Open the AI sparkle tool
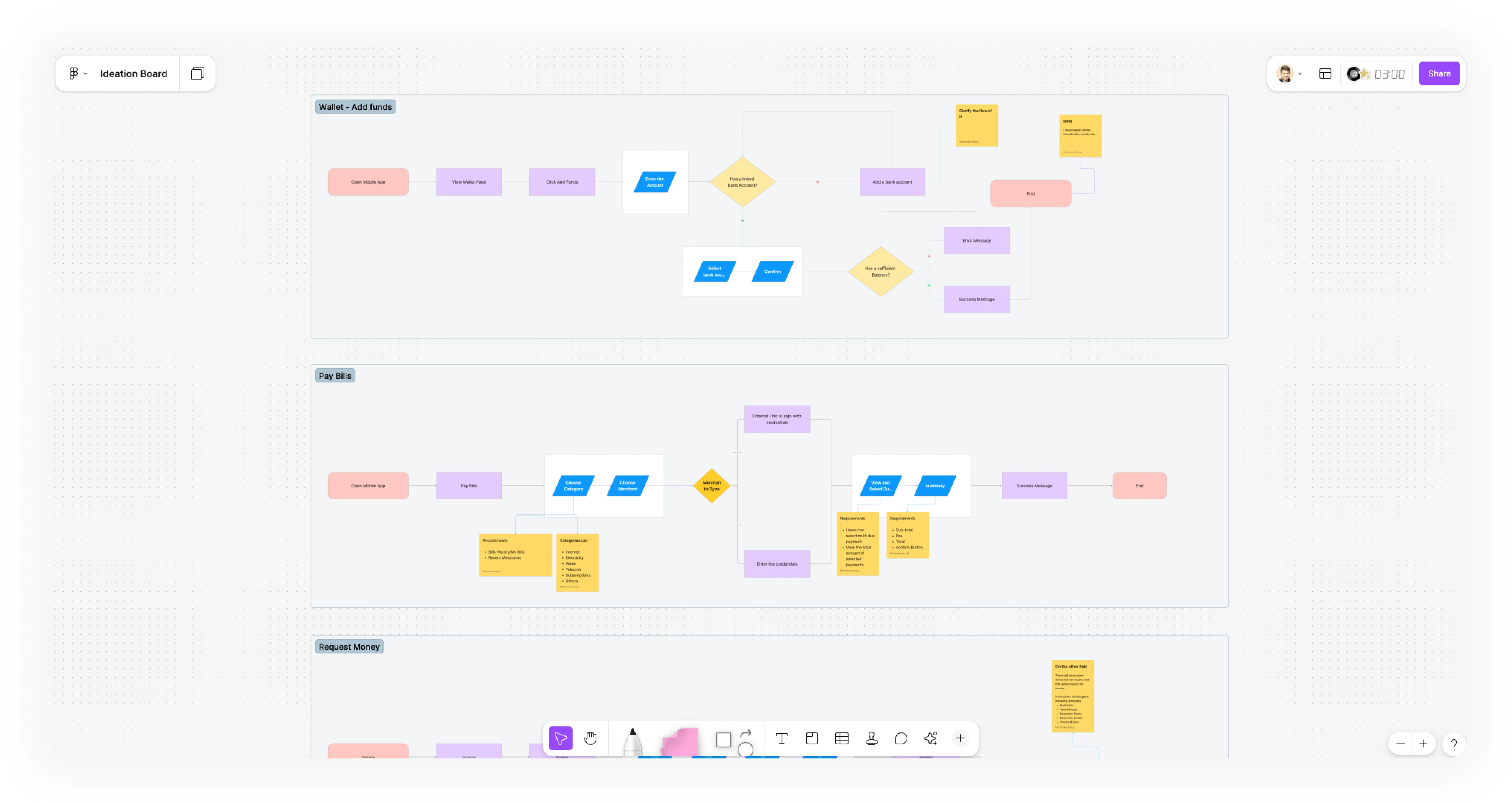The width and height of the screenshot is (1512, 803). (x=930, y=738)
